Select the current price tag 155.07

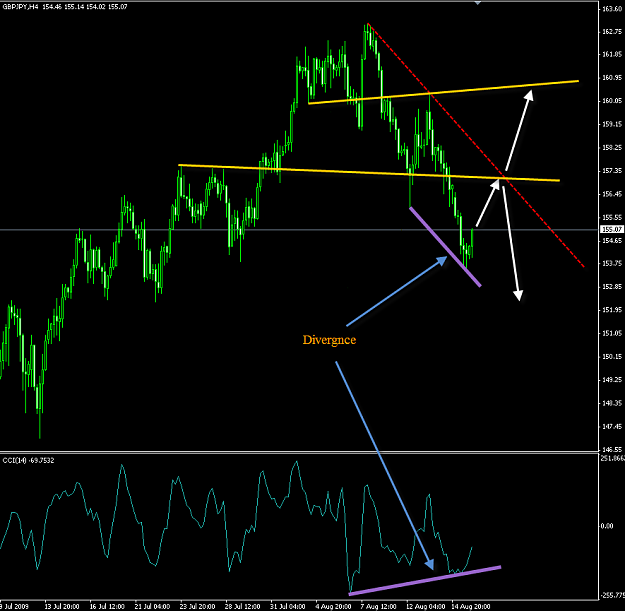612,229
